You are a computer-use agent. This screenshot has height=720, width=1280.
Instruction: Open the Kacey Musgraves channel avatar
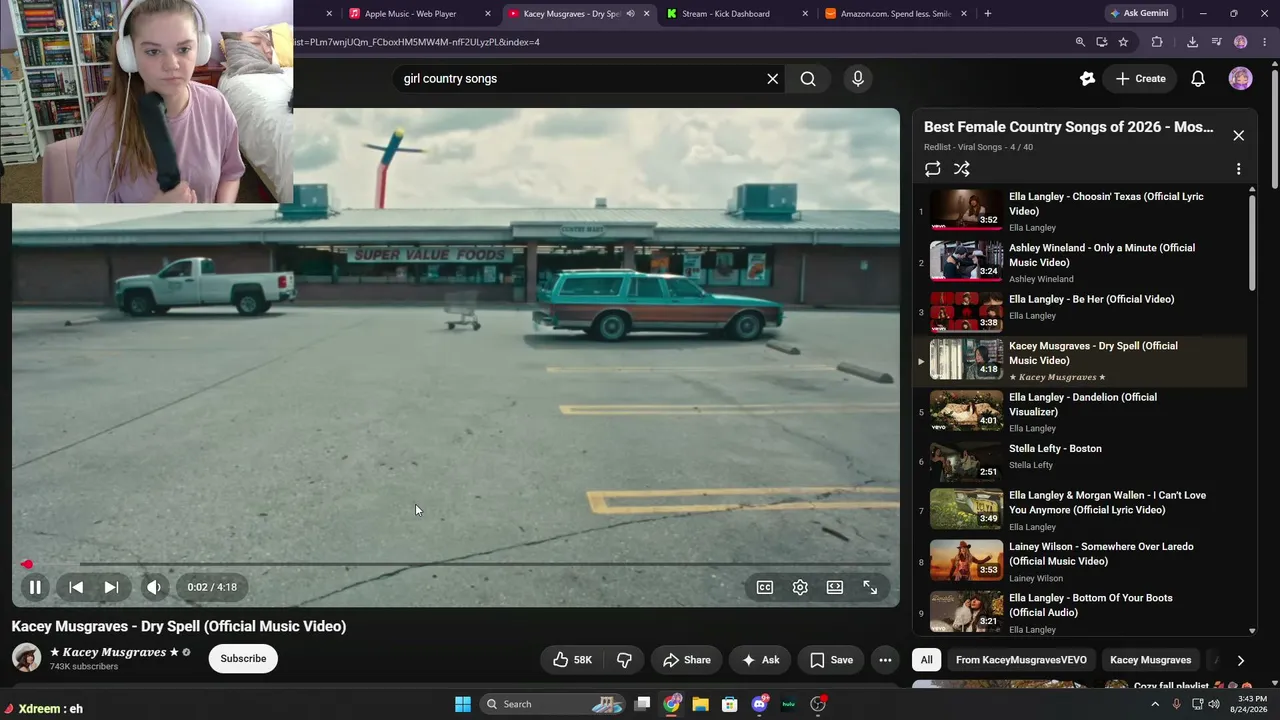coord(26,658)
